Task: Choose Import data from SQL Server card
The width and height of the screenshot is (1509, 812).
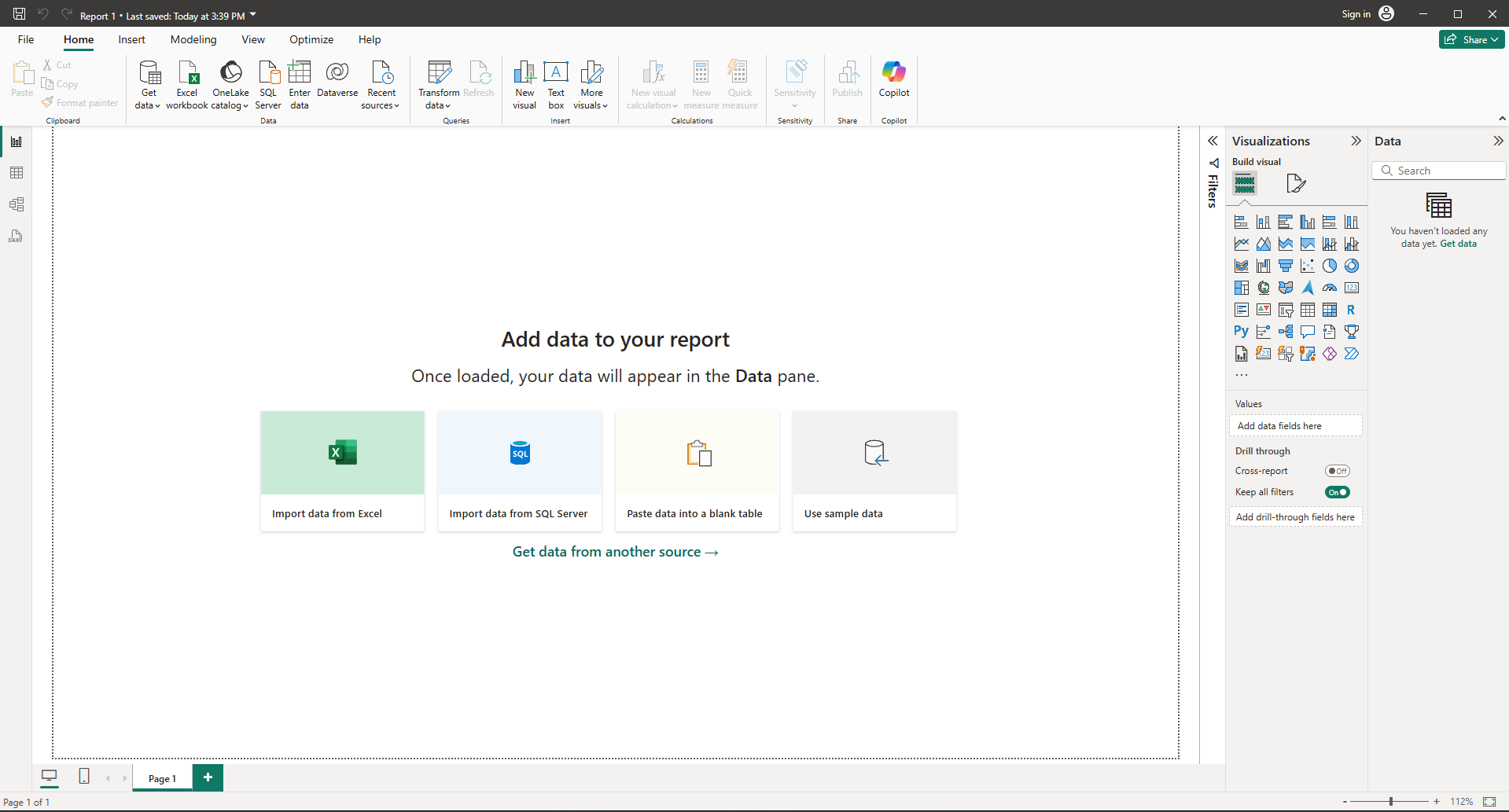Action: pos(520,471)
